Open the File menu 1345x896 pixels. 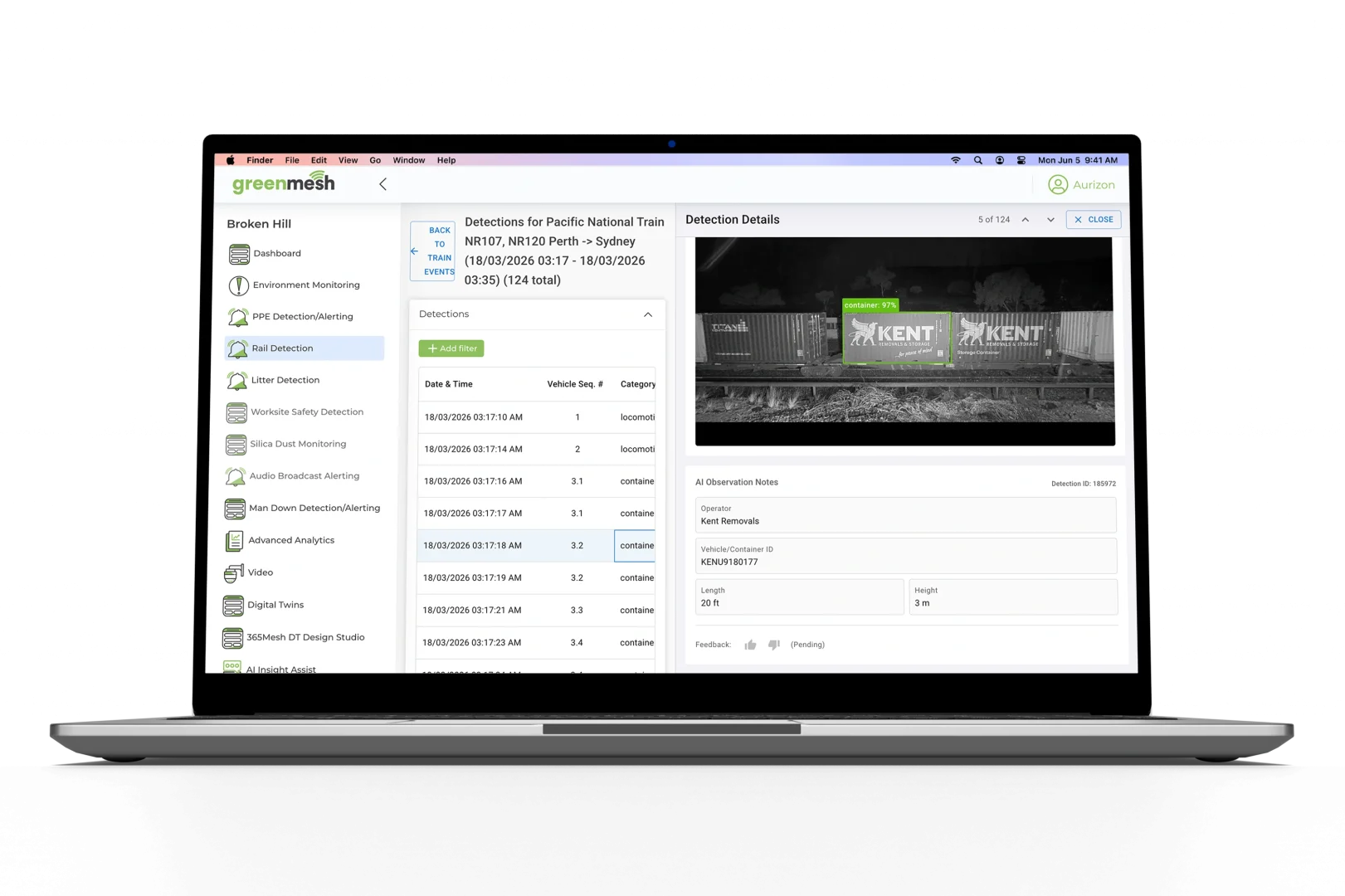[292, 160]
